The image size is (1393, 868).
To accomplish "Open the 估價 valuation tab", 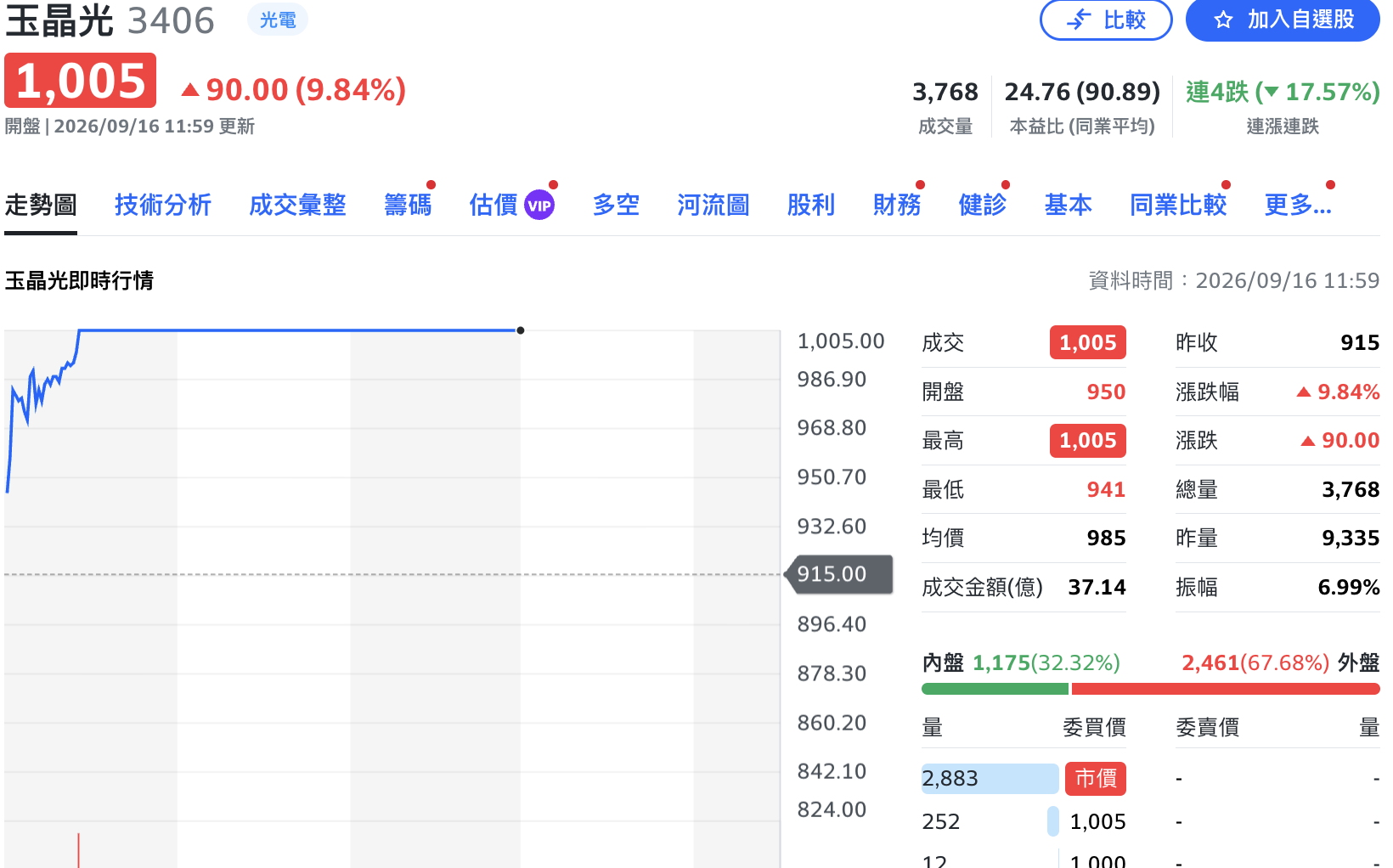I will pyautogui.click(x=493, y=205).
